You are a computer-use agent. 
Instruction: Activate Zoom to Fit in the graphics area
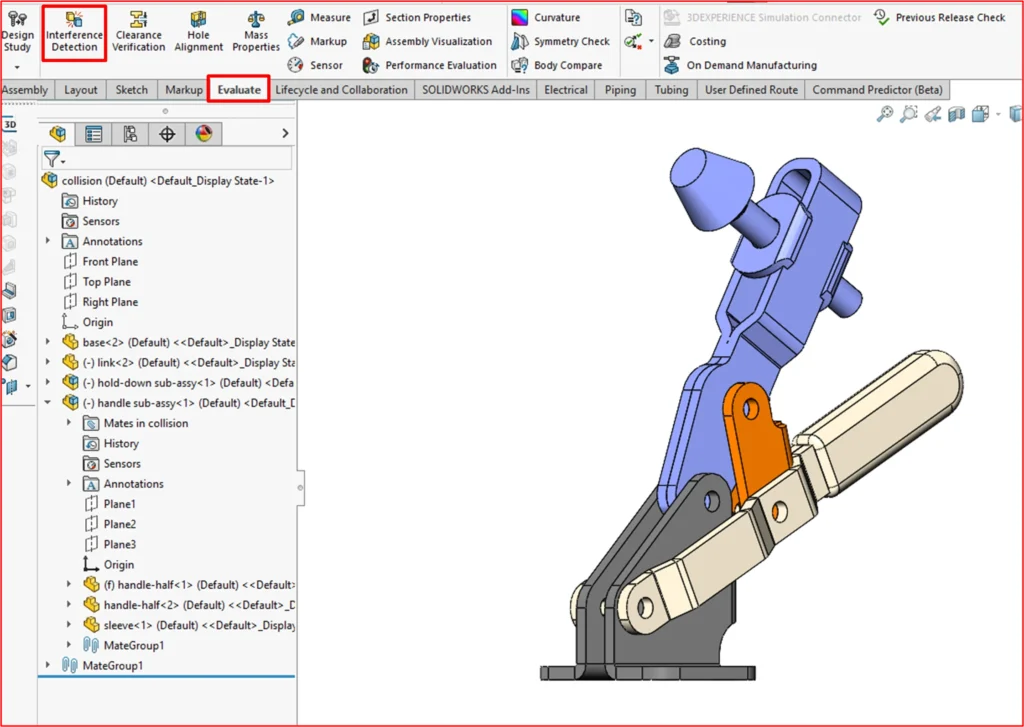(886, 114)
